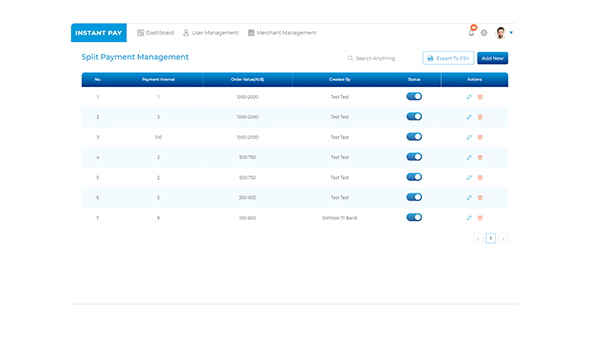The width and height of the screenshot is (590, 360).
Task: Disable status toggle for row 2
Action: pyautogui.click(x=414, y=117)
